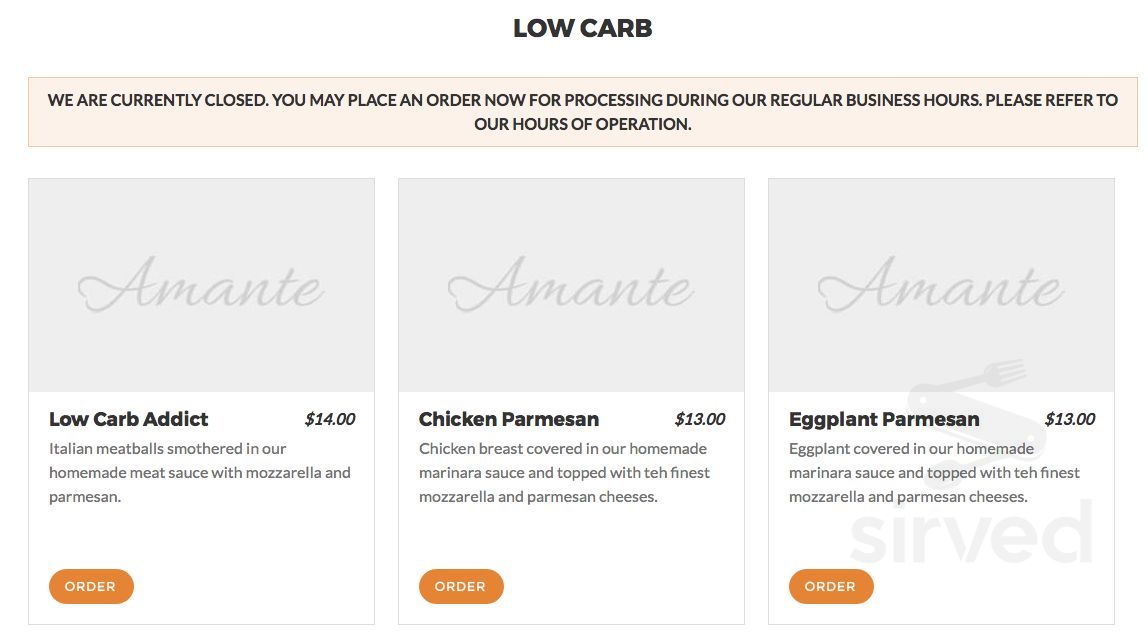Select the Chicken Parmesan item title
The width and height of the screenshot is (1148, 636).
click(508, 419)
